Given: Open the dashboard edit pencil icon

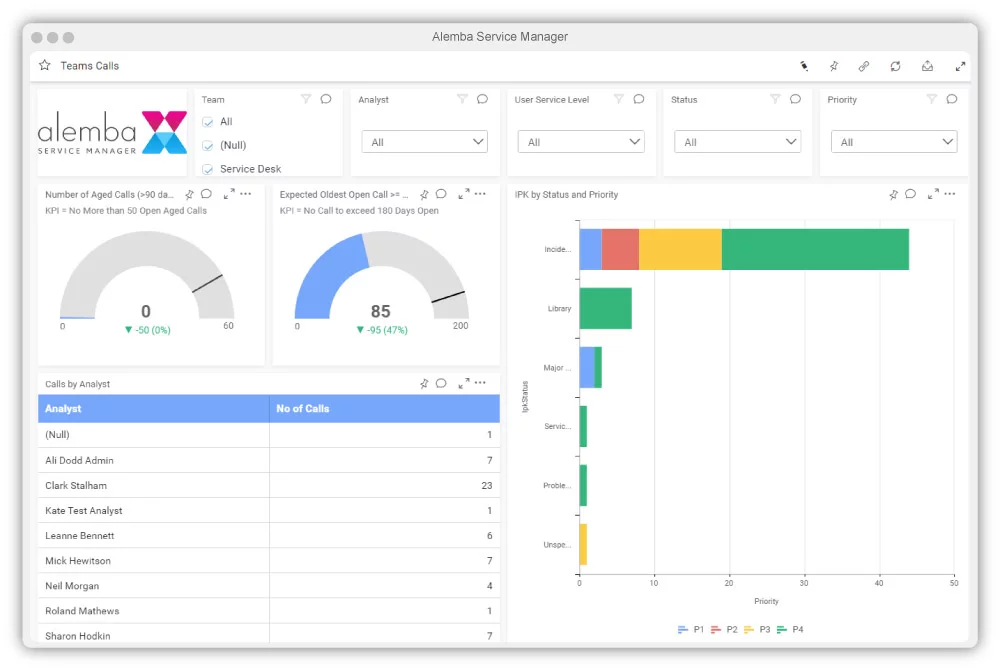Looking at the screenshot, I should point(804,65).
